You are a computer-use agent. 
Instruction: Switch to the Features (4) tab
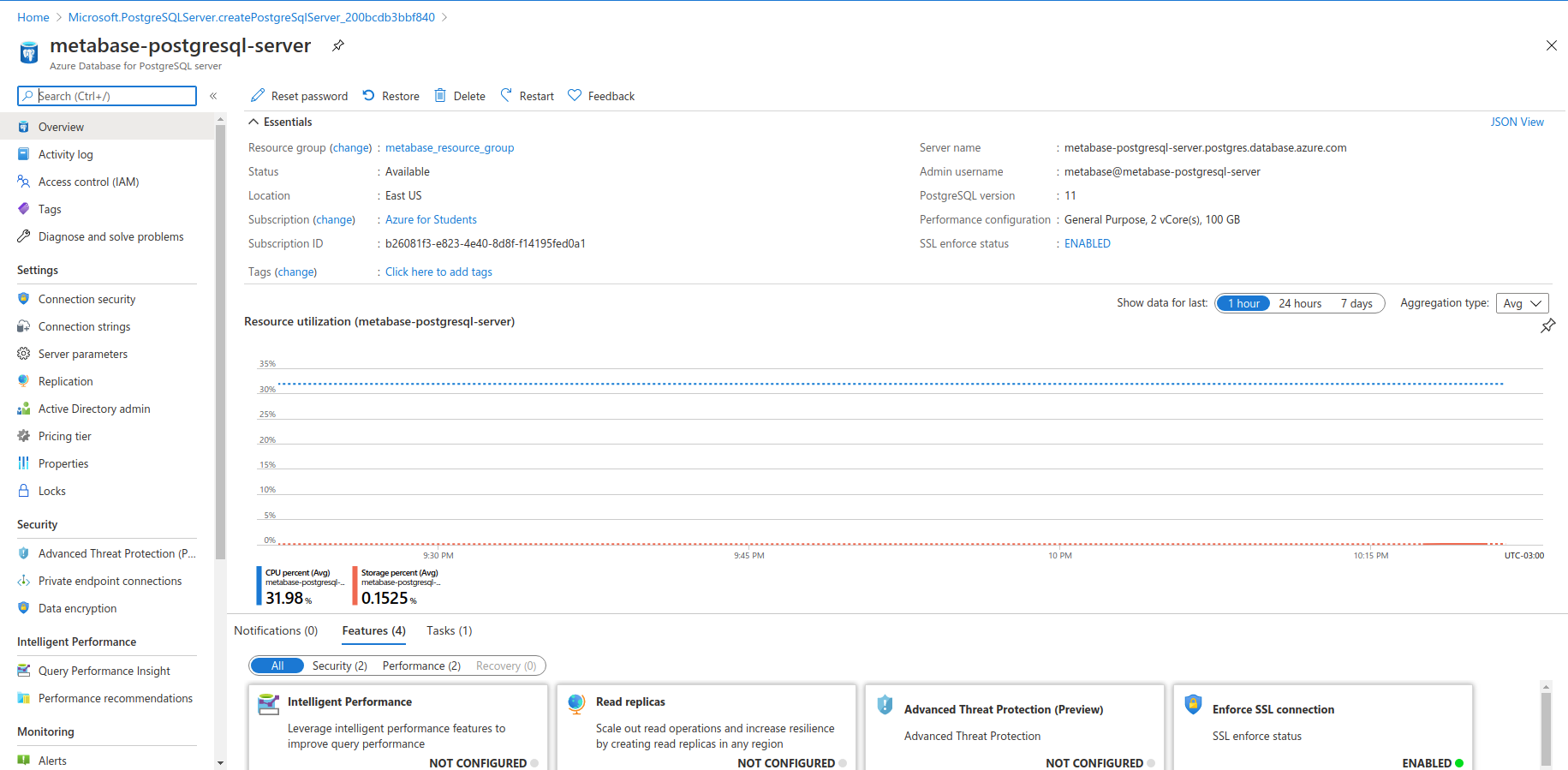(373, 630)
